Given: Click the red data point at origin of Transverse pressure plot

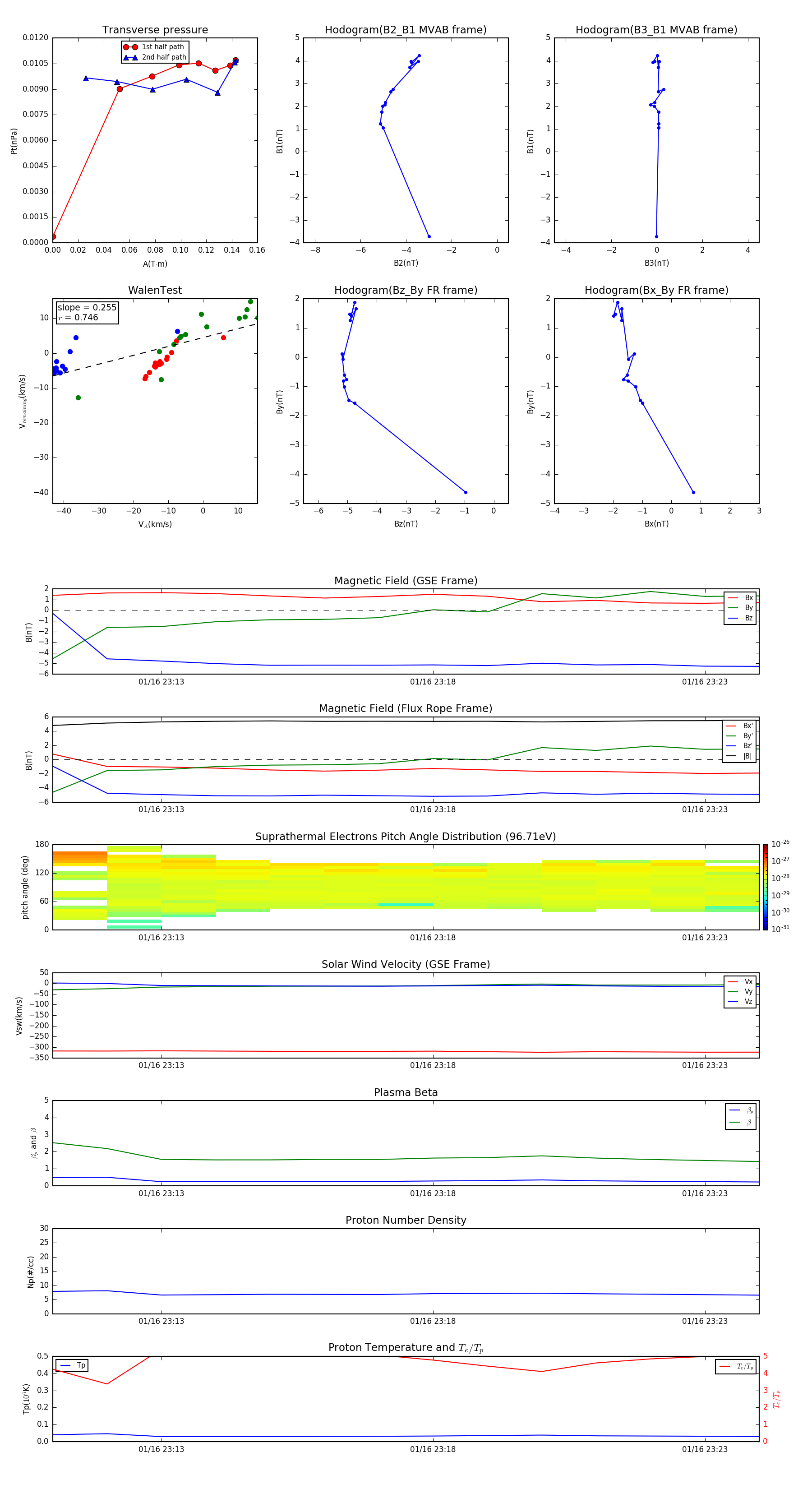Looking at the screenshot, I should (x=53, y=236).
